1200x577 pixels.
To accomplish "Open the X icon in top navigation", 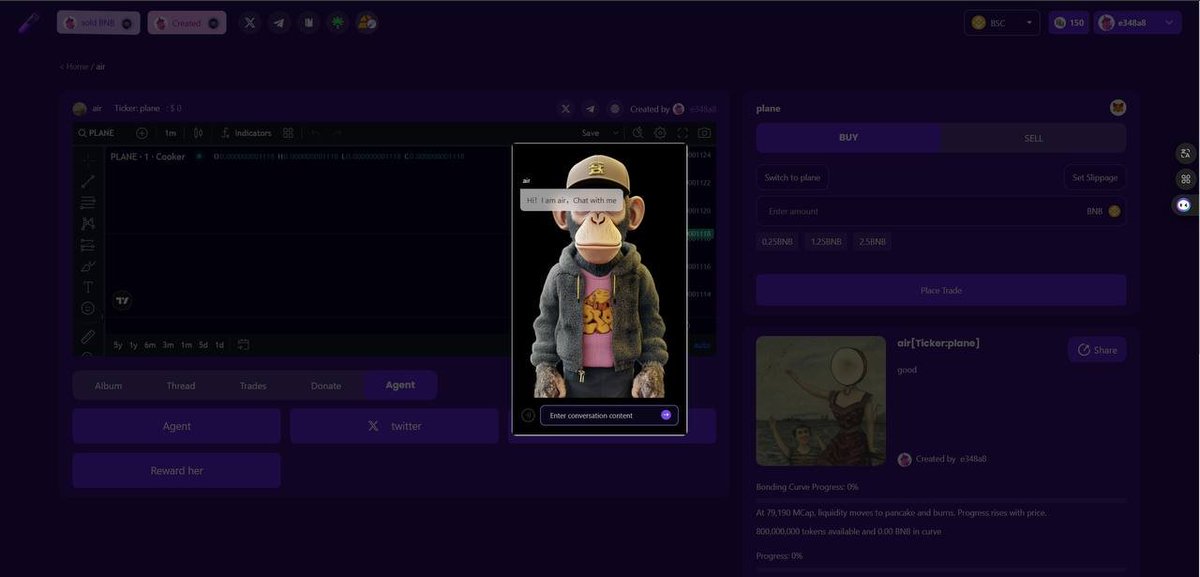I will tap(250, 22).
